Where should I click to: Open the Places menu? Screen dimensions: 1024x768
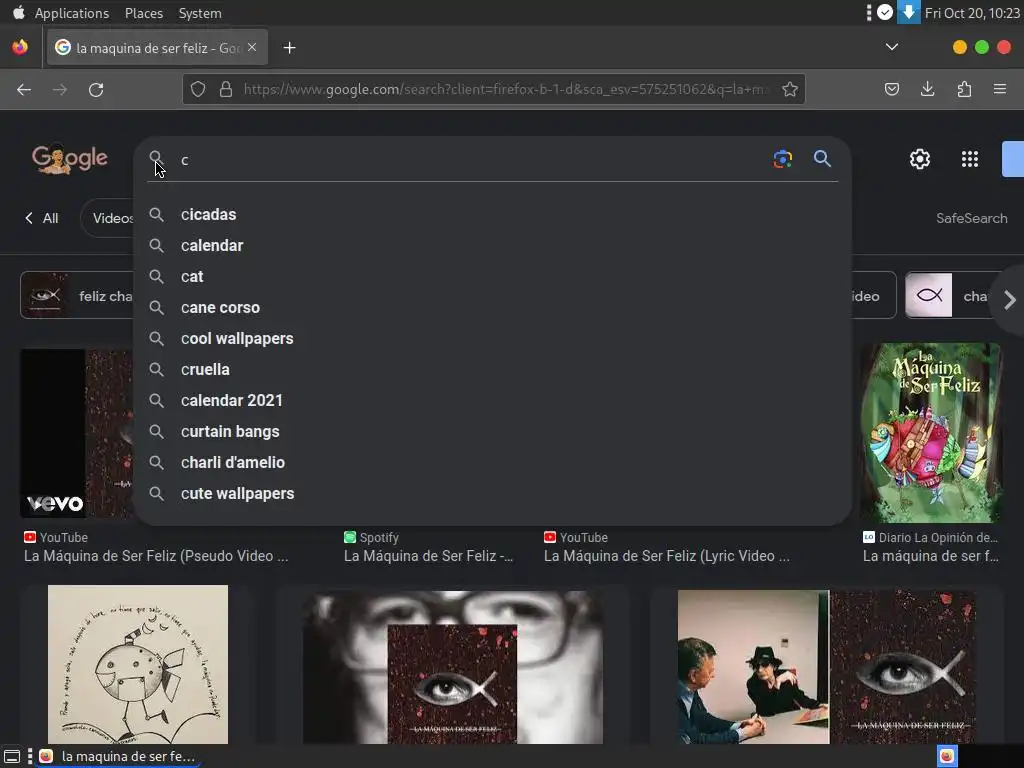click(x=144, y=13)
